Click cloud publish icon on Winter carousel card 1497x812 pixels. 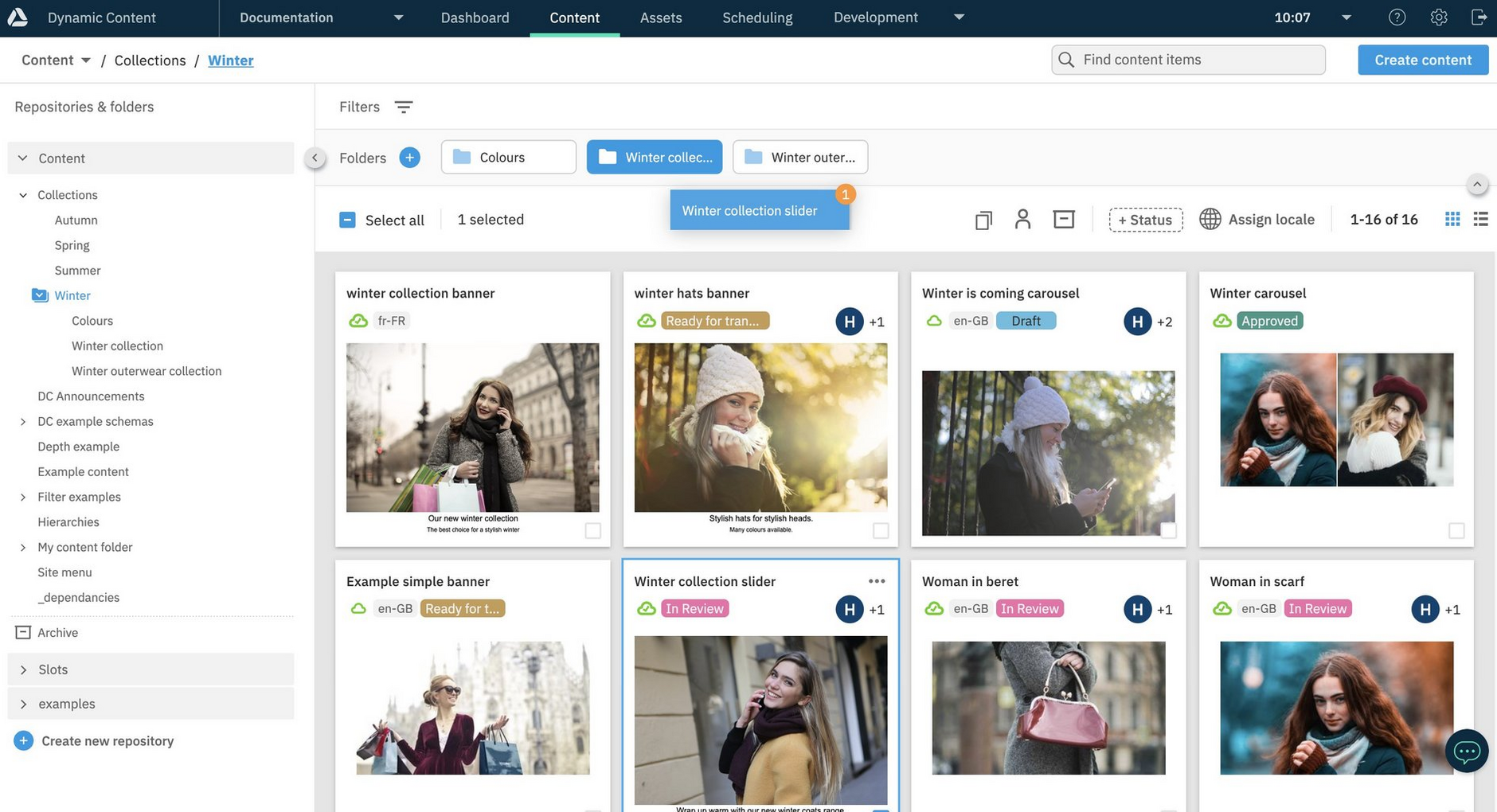click(x=1221, y=321)
